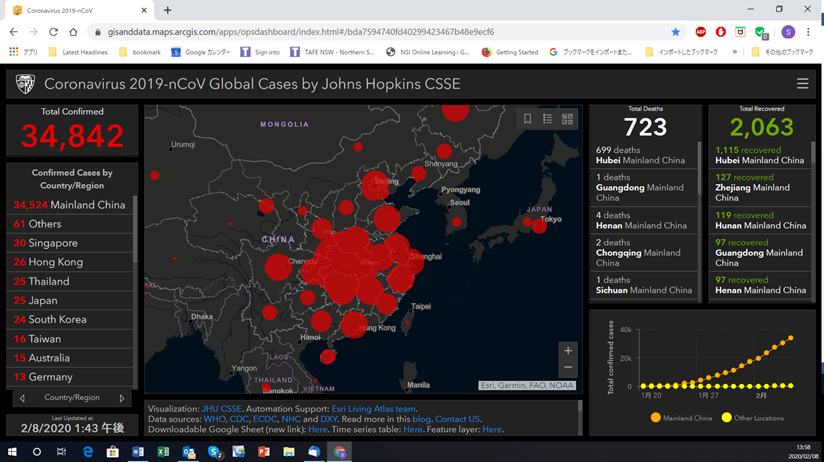Bookmark this page with the star
824x462 pixels.
(x=675, y=32)
